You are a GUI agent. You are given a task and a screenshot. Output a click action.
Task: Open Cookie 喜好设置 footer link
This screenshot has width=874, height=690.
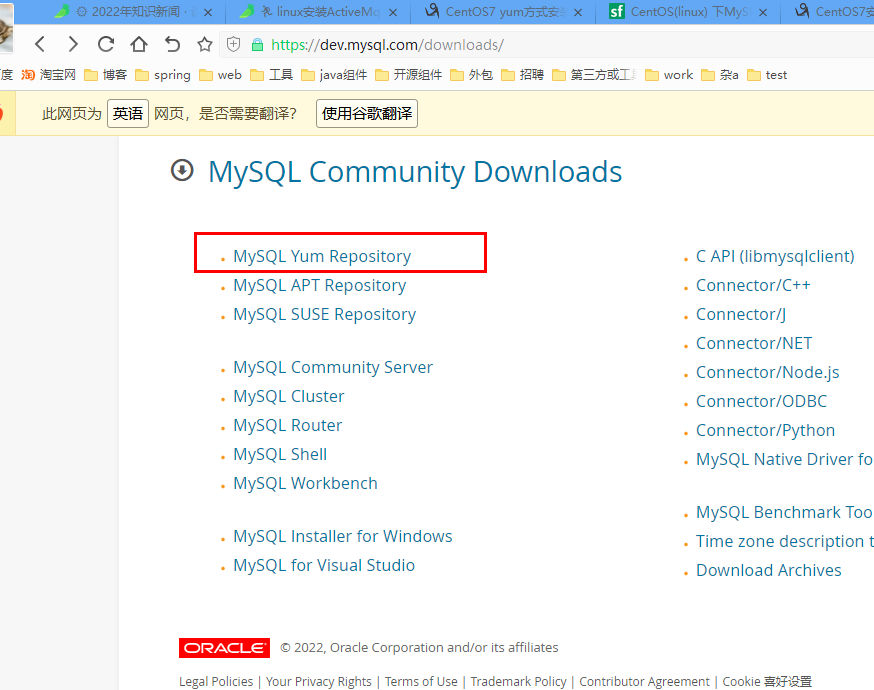tap(767, 681)
